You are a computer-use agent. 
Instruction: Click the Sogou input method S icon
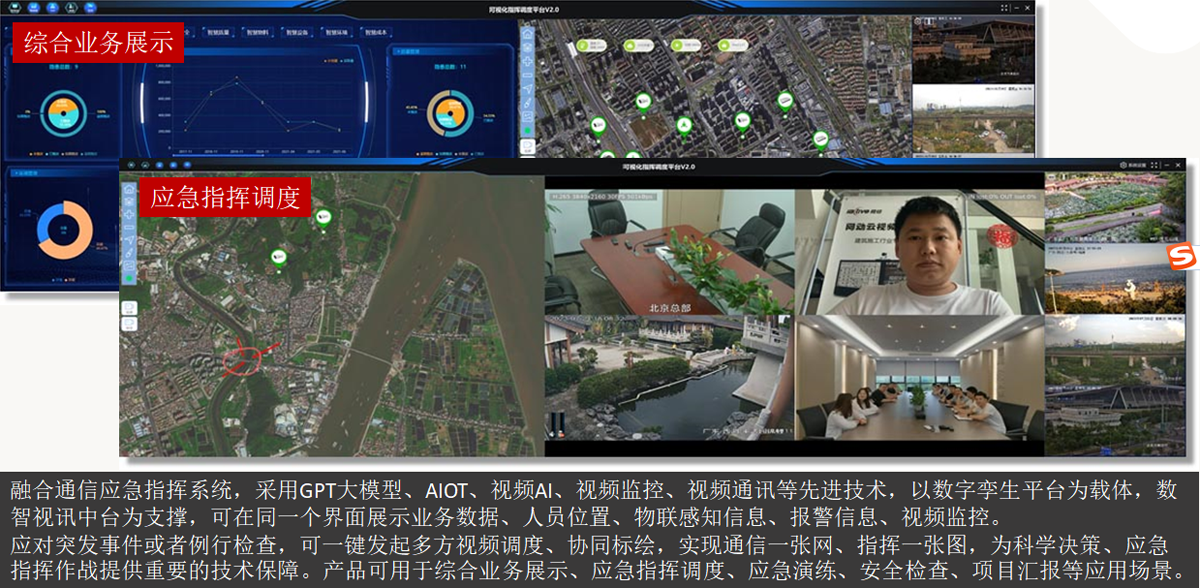point(1183,256)
